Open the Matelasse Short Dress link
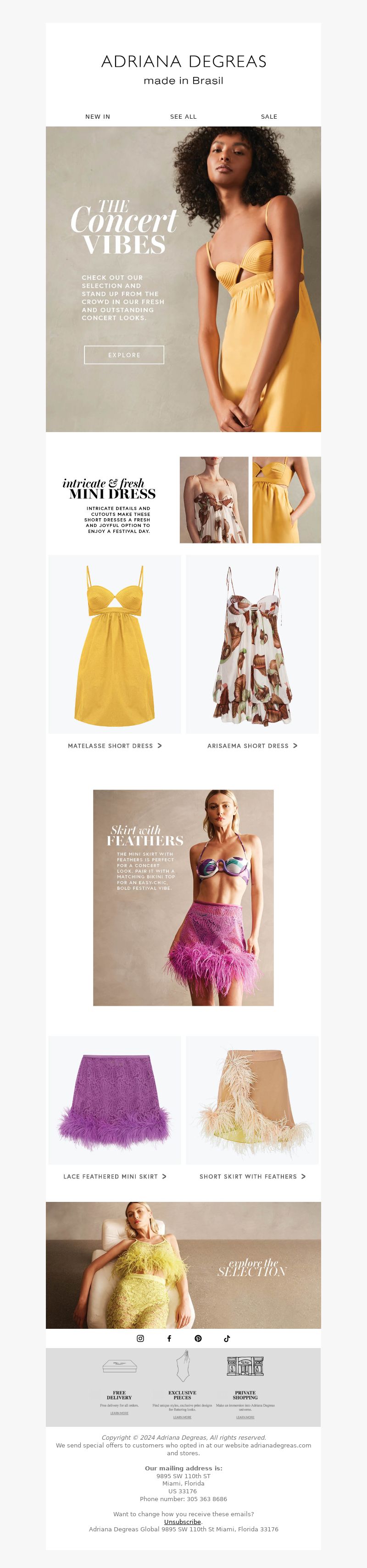The width and height of the screenshot is (367, 1568). coord(115,746)
